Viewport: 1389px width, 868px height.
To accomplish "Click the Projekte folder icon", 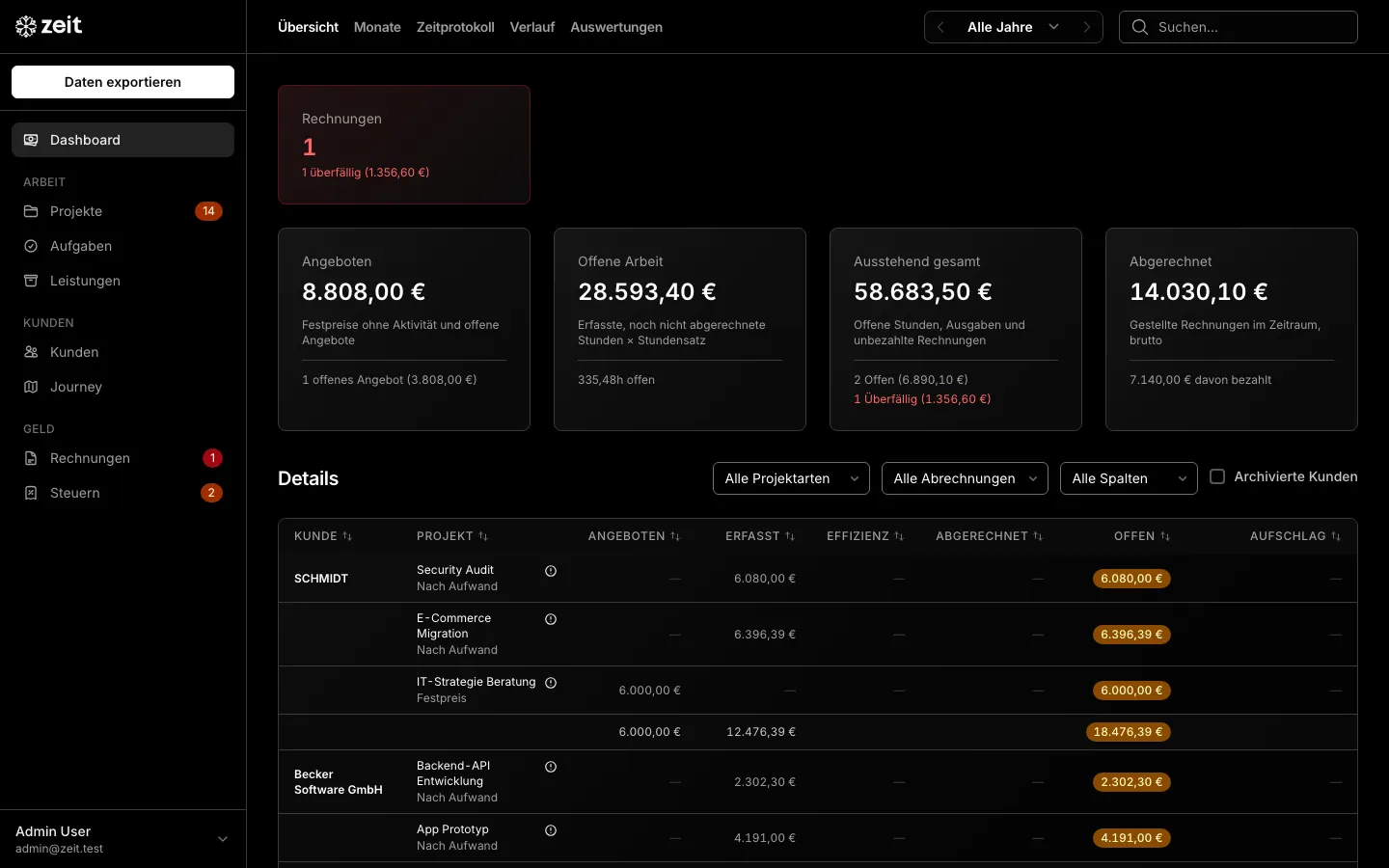I will pyautogui.click(x=31, y=211).
